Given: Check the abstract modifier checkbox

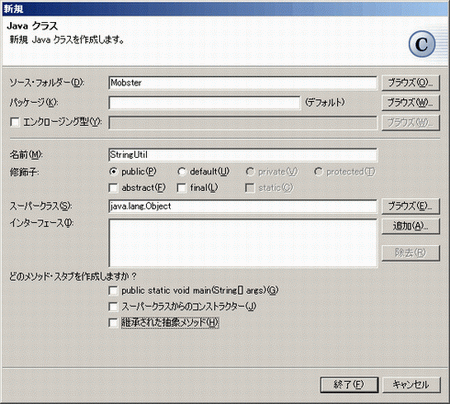Looking at the screenshot, I should (x=113, y=188).
